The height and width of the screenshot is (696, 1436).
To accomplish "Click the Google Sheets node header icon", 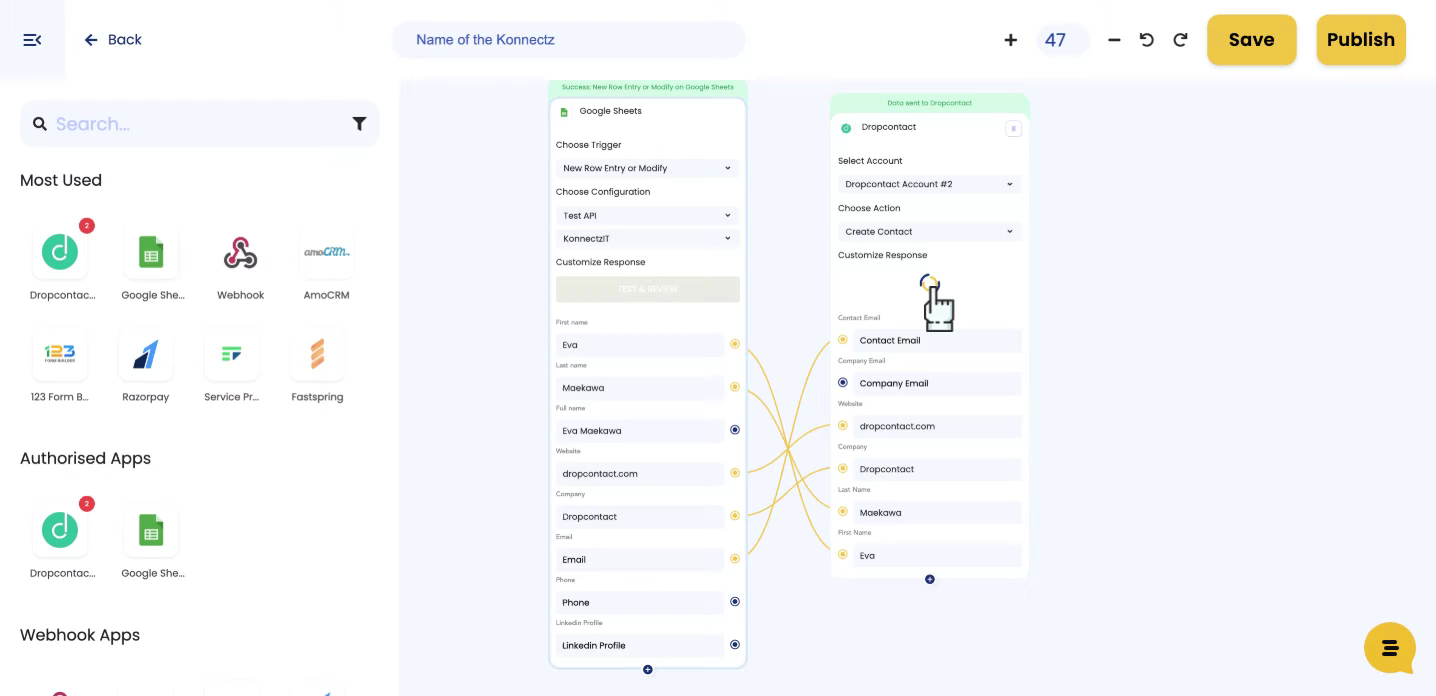I will tap(564, 112).
